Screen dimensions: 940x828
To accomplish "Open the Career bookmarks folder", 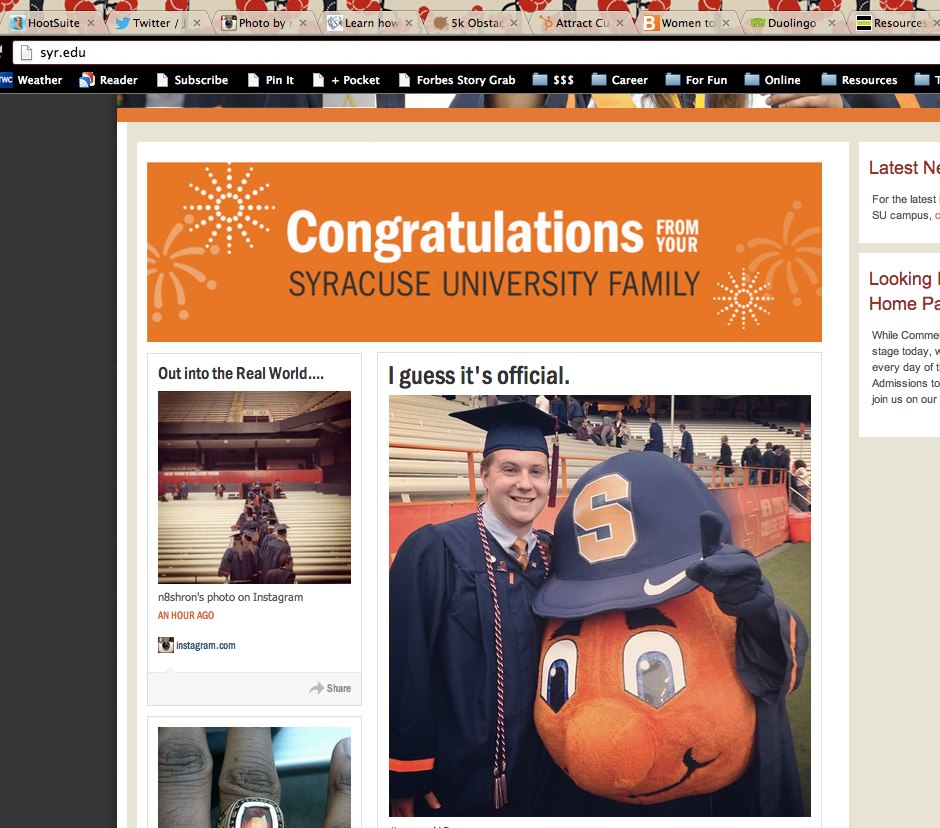I will [x=619, y=80].
